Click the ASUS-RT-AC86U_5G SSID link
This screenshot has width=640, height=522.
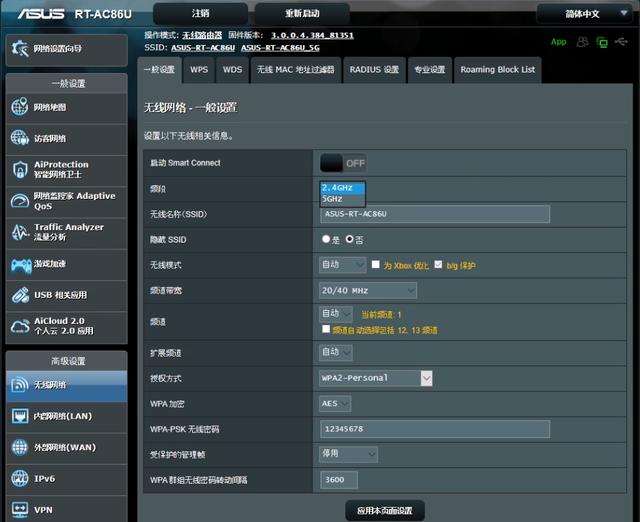pyautogui.click(x=280, y=48)
